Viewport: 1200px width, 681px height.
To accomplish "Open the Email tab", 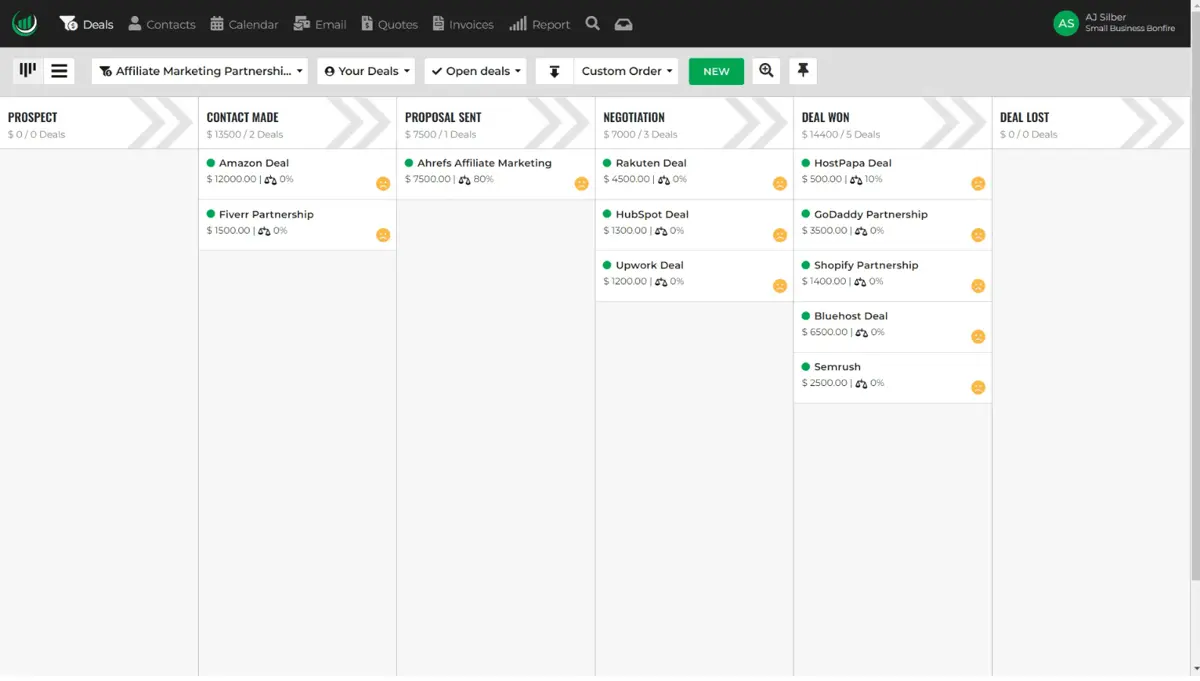I will point(320,24).
